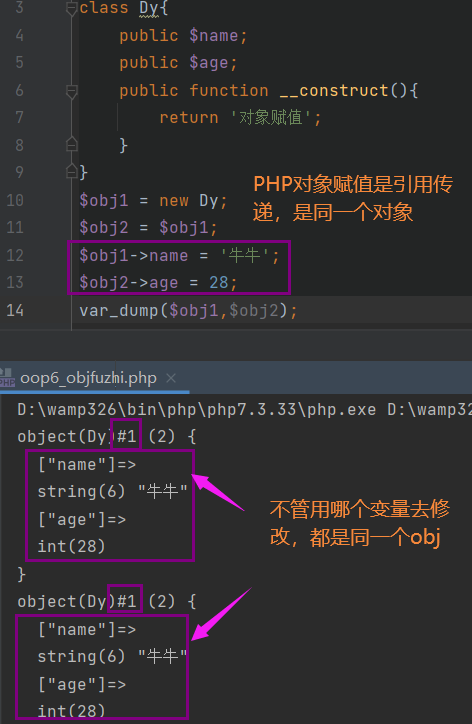Screen dimensions: 472x724
Task: Click the $obj2->age = 28 line
Action: [158, 282]
